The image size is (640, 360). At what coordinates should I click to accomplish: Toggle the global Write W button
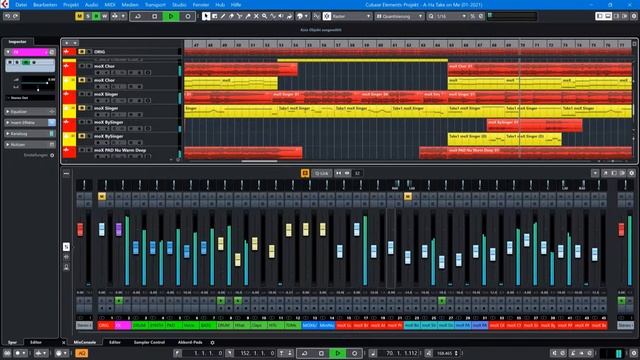click(105, 16)
